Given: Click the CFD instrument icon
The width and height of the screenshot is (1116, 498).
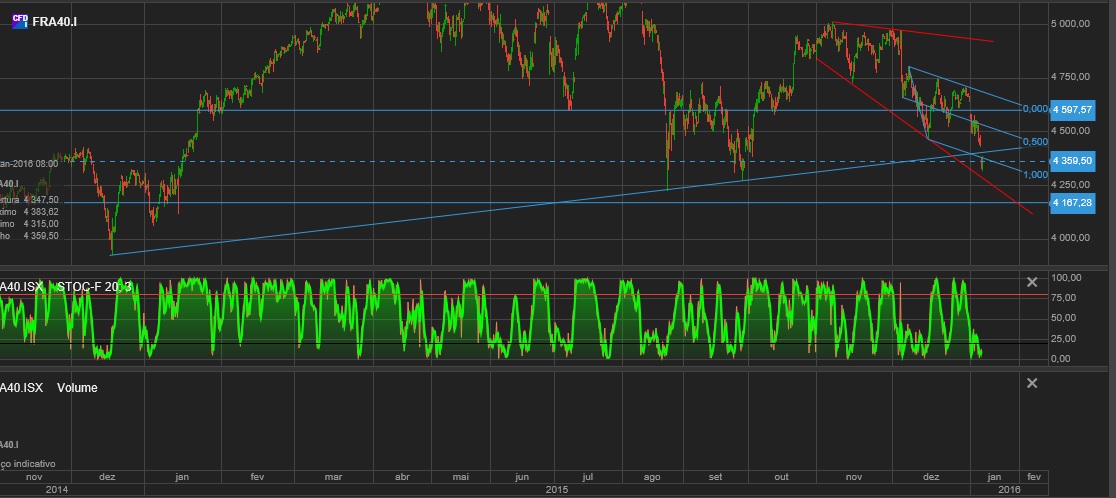Looking at the screenshot, I should click(19, 21).
